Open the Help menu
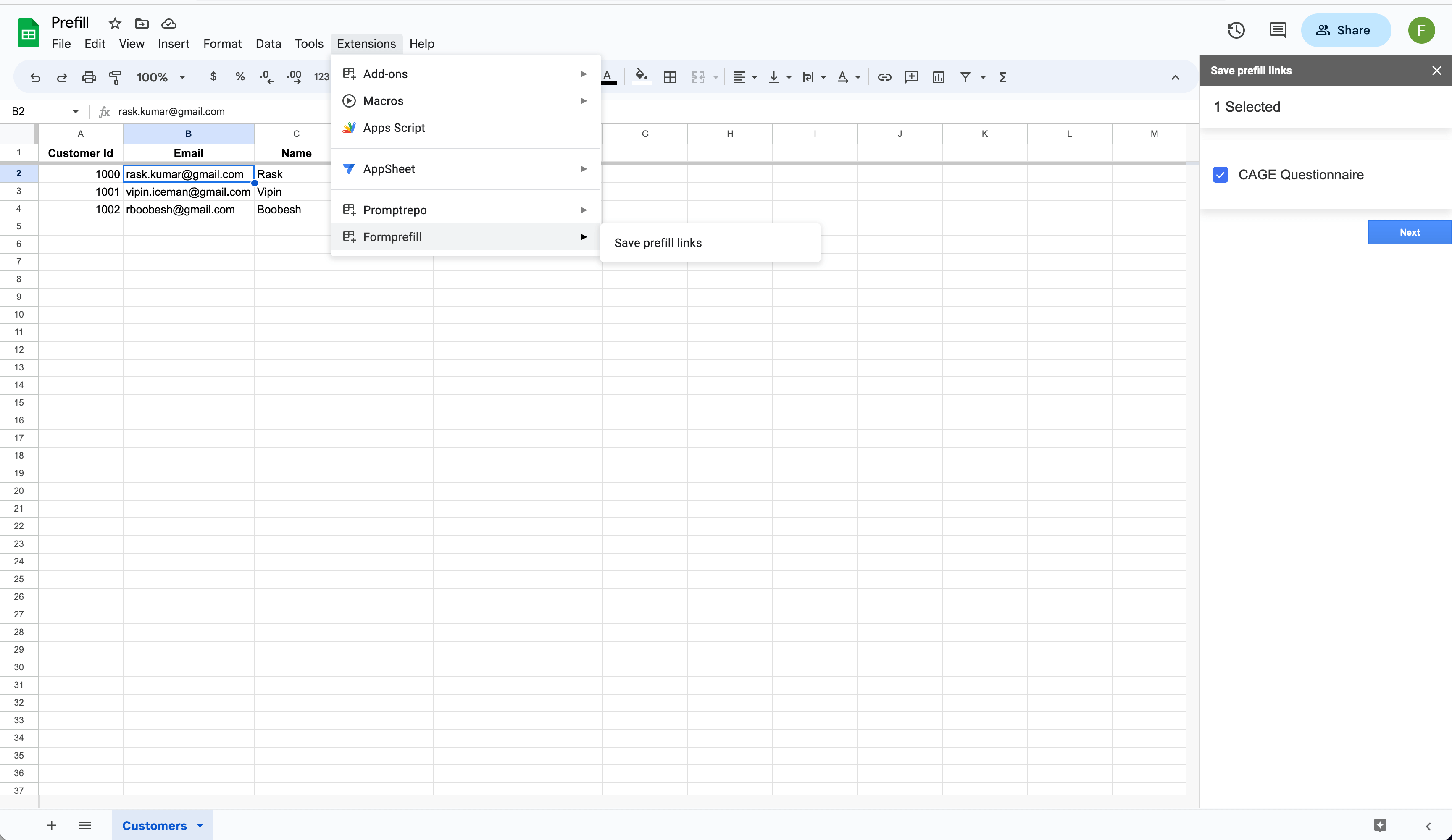 [x=422, y=43]
